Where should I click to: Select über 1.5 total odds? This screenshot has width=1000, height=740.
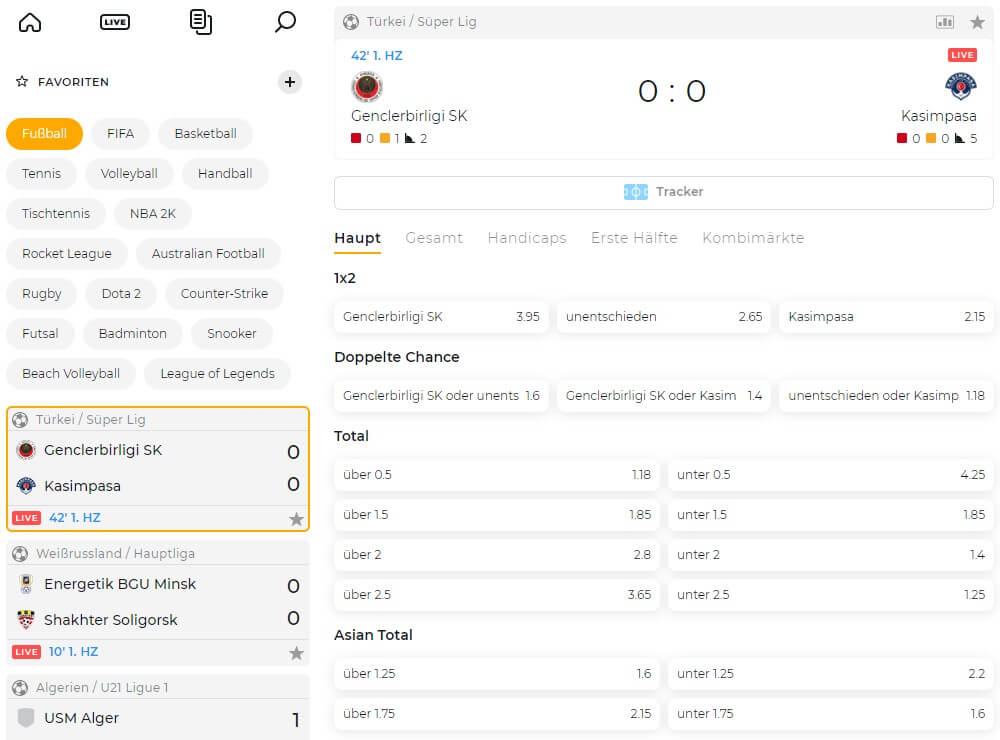[x=497, y=515]
